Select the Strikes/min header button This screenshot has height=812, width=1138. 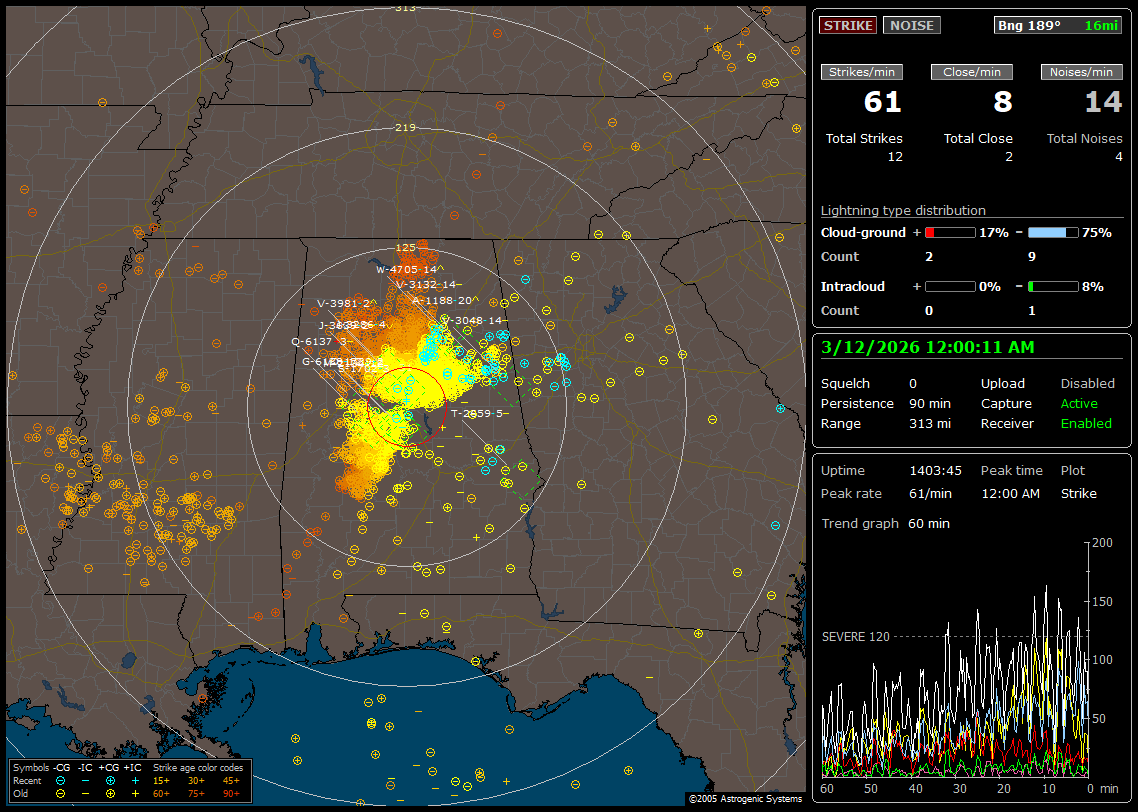(x=861, y=72)
